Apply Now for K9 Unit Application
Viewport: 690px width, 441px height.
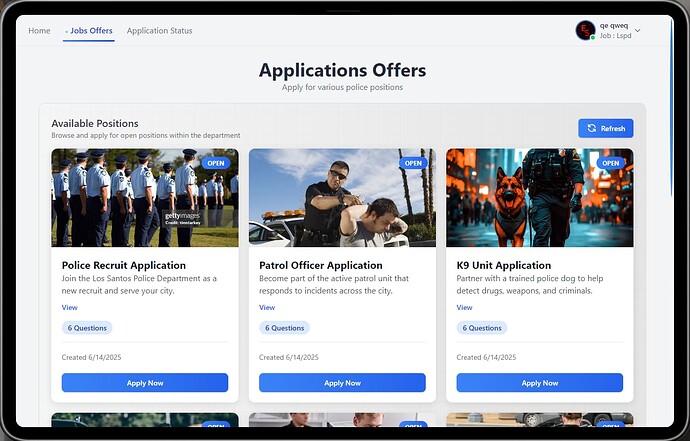point(540,383)
